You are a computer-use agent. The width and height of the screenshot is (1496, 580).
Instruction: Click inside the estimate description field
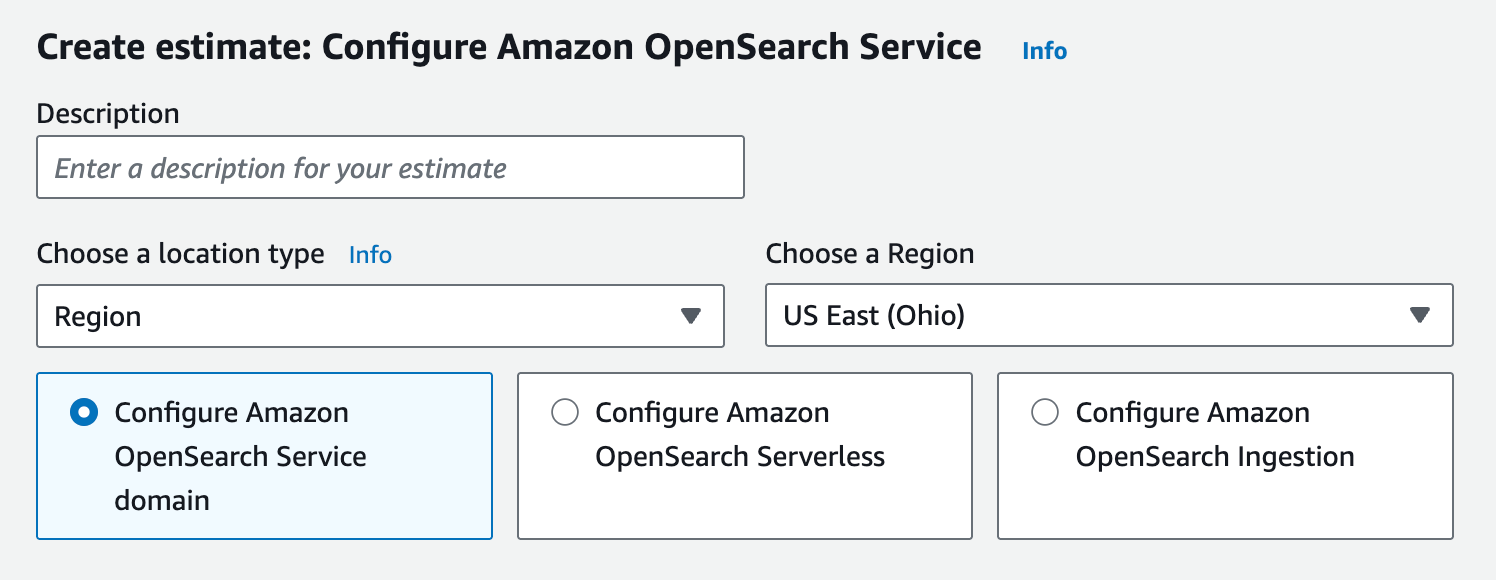tap(390, 167)
